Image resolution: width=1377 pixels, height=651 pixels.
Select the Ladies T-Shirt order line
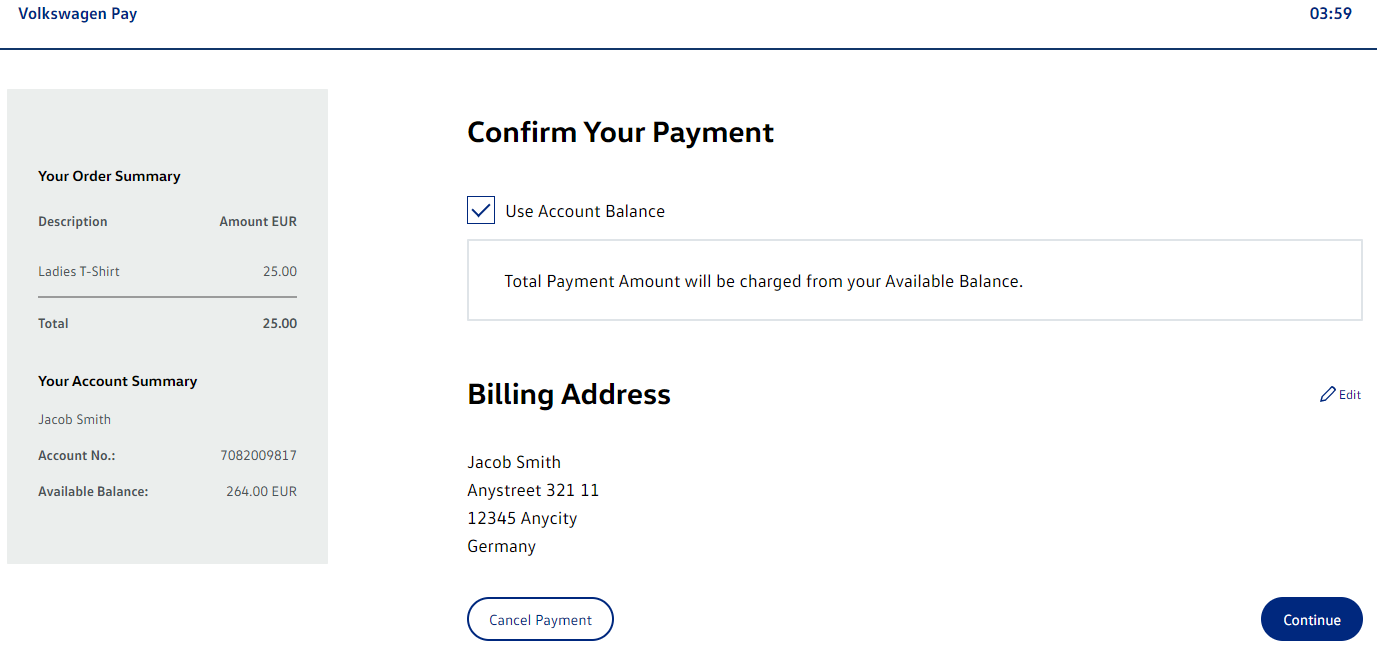point(79,271)
